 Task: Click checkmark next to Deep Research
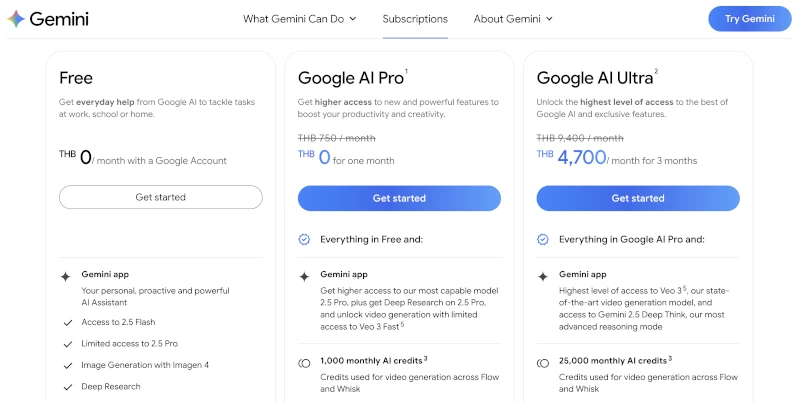[x=67, y=387]
